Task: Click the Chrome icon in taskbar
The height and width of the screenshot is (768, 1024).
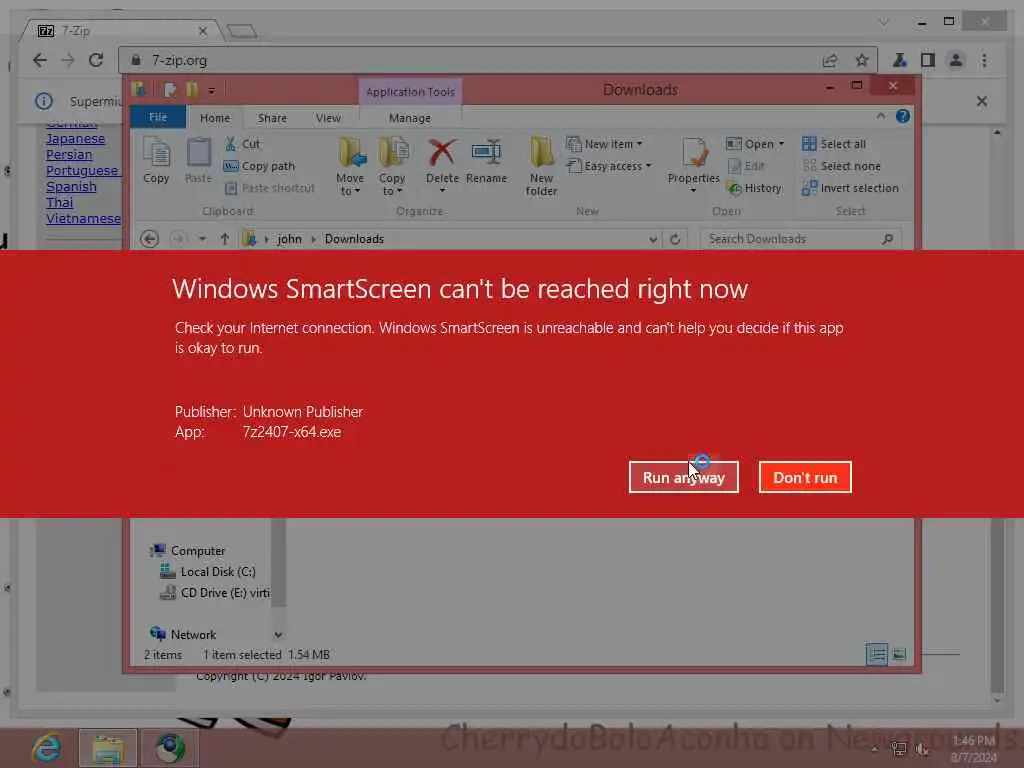Action: pos(170,748)
